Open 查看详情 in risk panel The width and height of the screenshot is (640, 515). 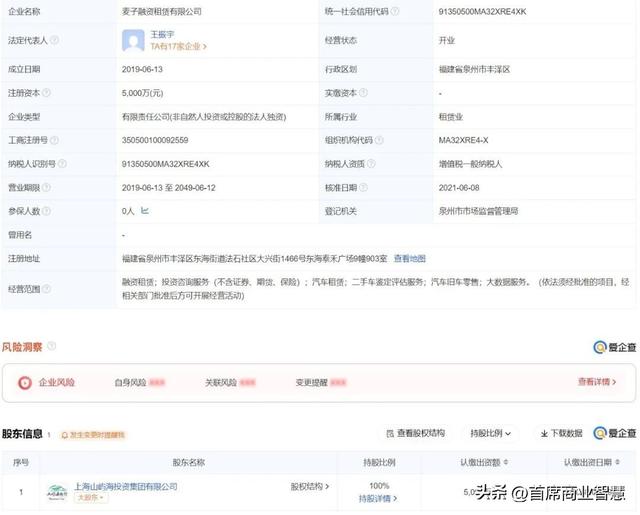[x=597, y=382]
